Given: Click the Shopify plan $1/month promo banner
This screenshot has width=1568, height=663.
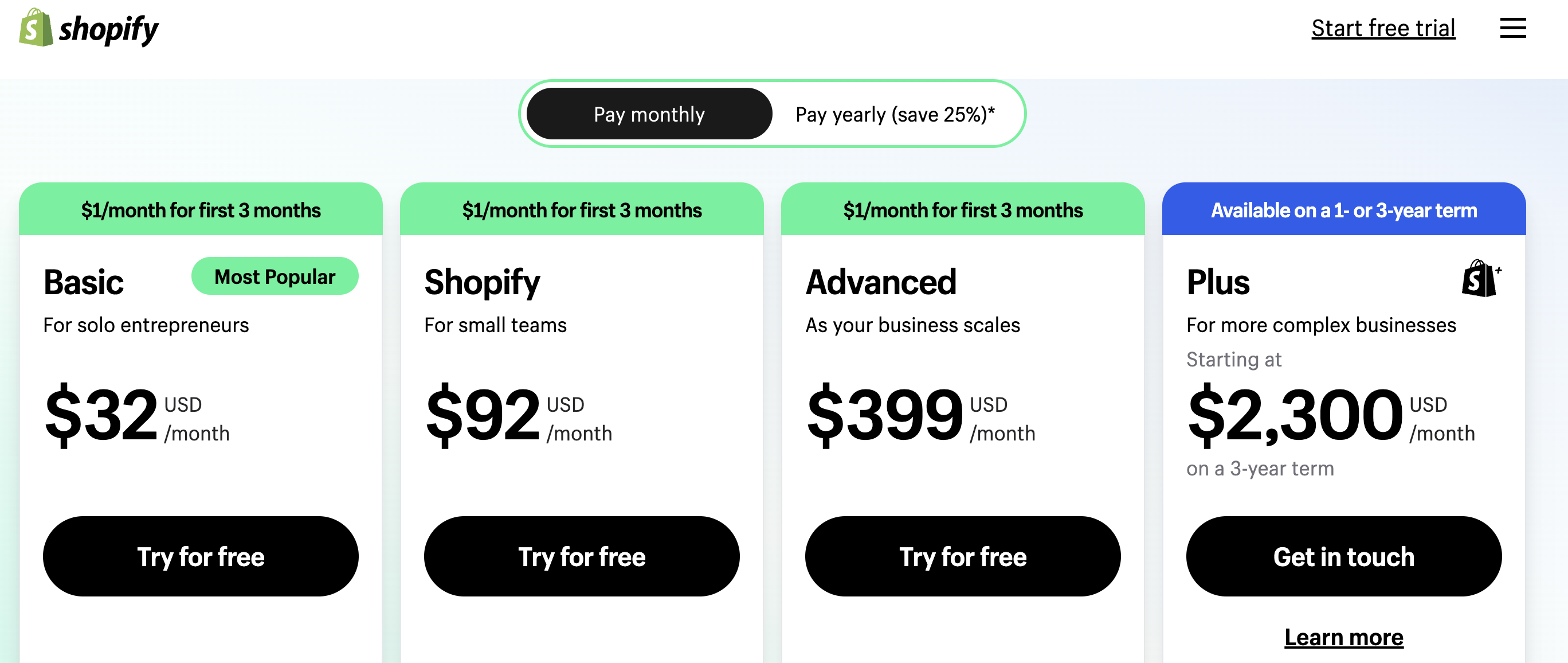Looking at the screenshot, I should point(582,209).
